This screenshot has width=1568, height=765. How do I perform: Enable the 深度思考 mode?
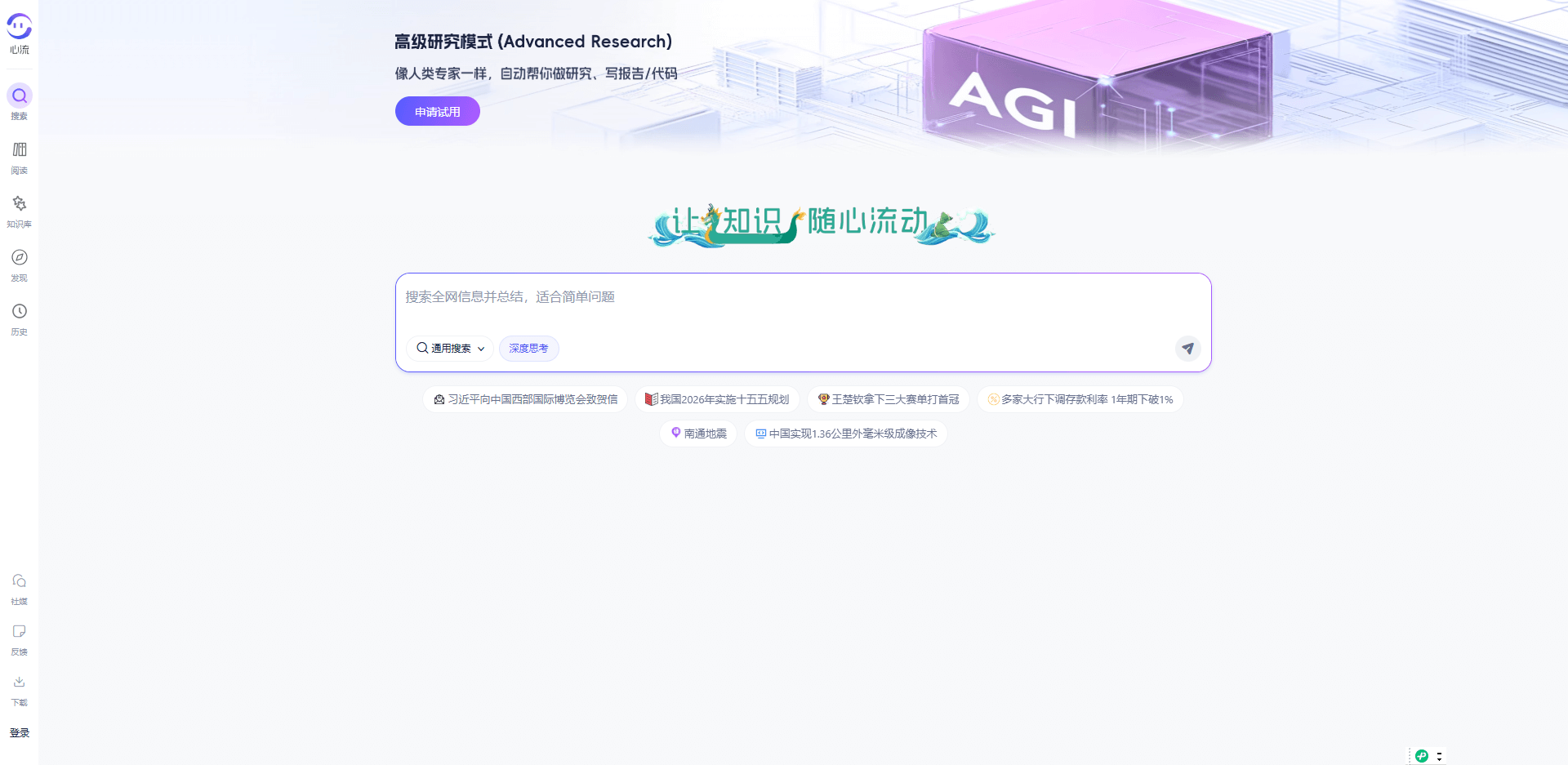click(528, 349)
